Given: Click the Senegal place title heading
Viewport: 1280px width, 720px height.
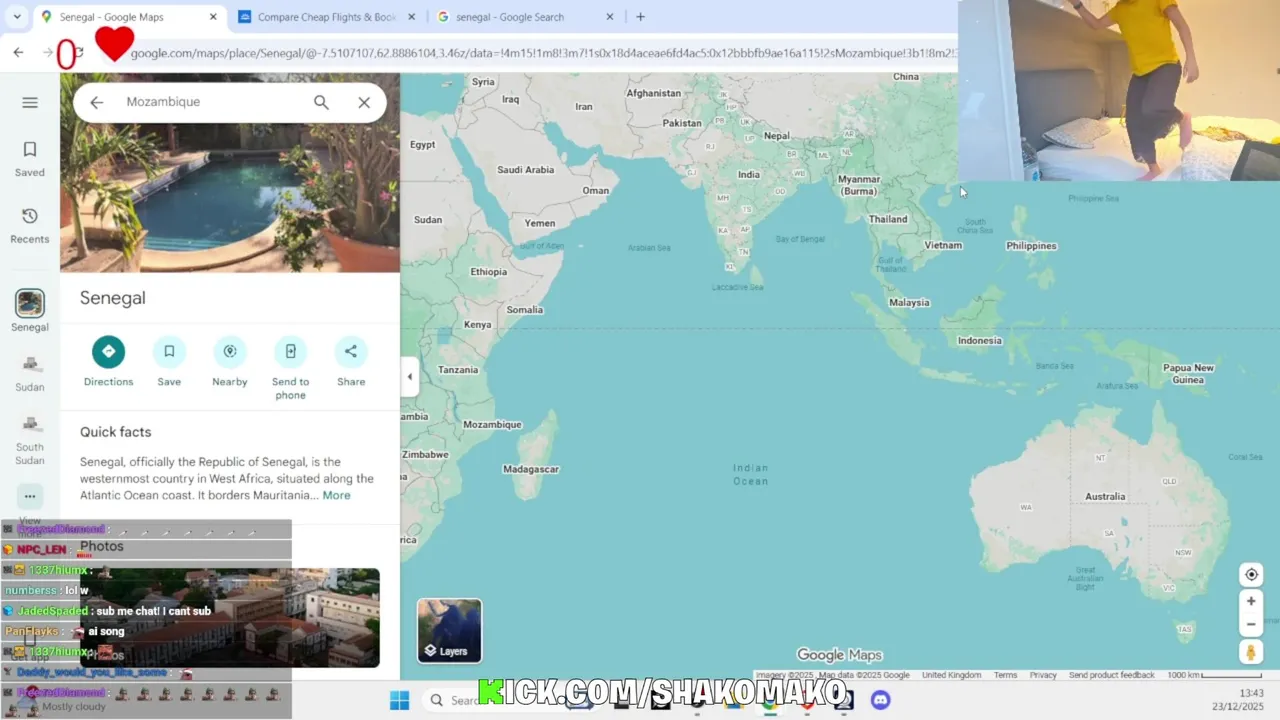Looking at the screenshot, I should 113,298.
